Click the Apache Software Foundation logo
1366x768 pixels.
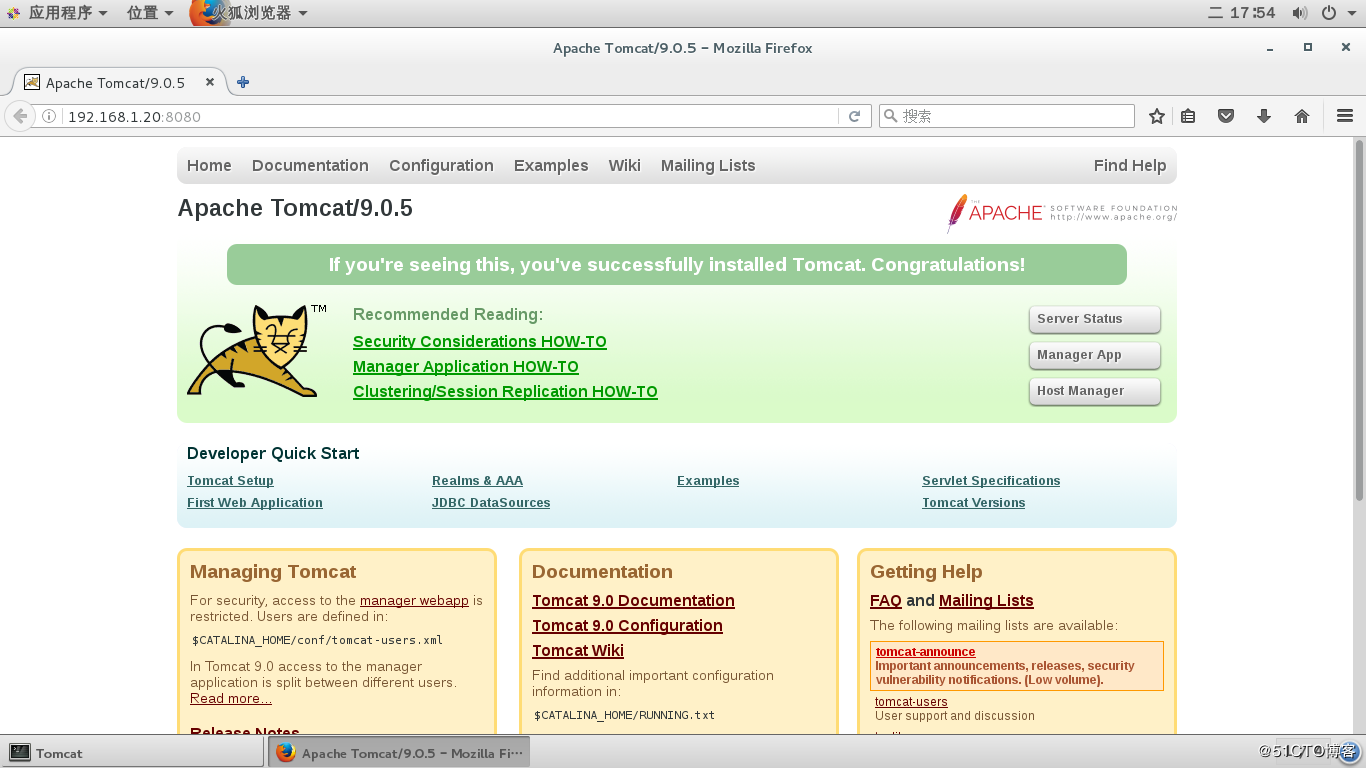[x=1061, y=213]
